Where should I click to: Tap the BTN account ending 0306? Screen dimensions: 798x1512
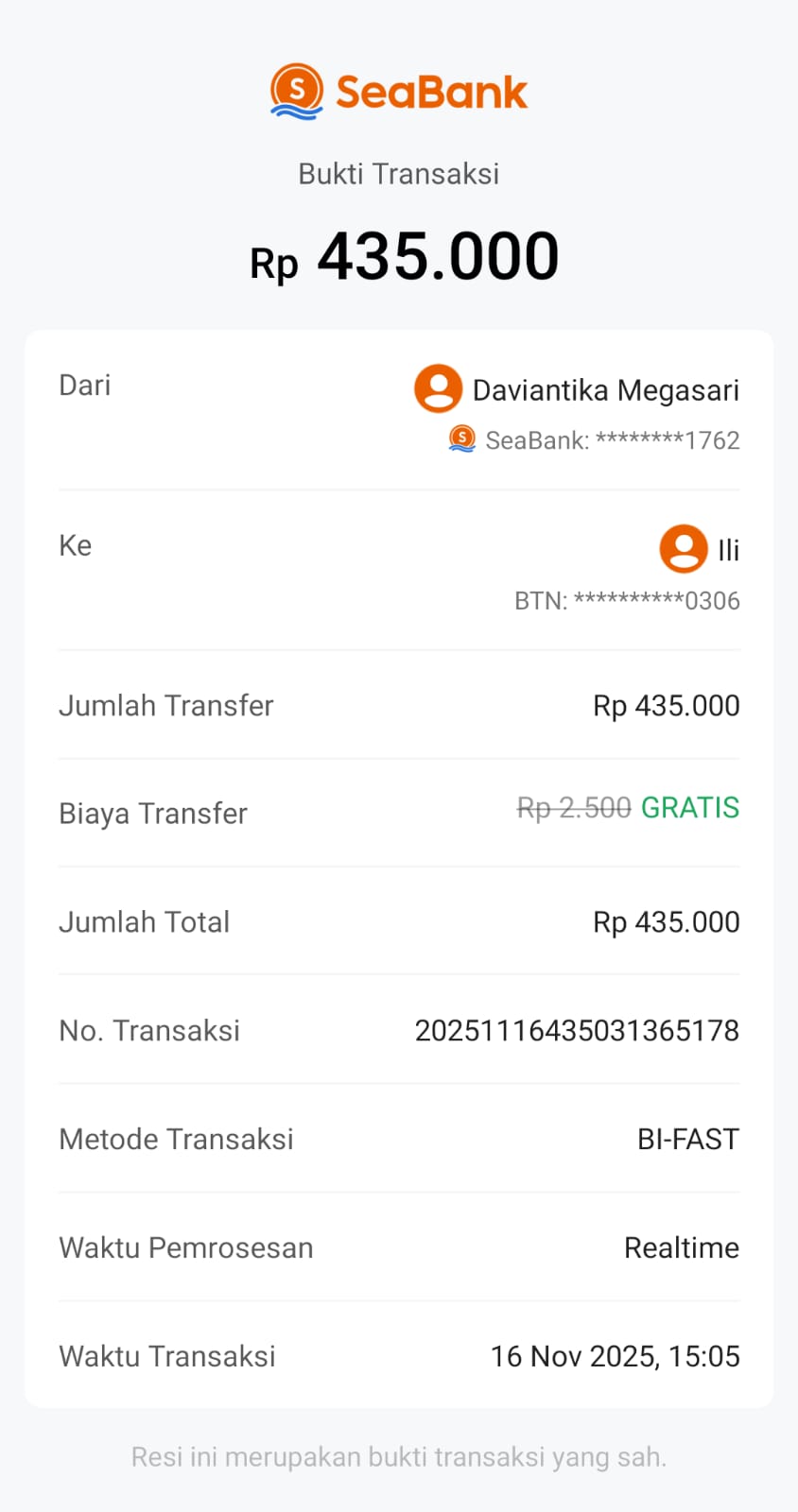(627, 601)
